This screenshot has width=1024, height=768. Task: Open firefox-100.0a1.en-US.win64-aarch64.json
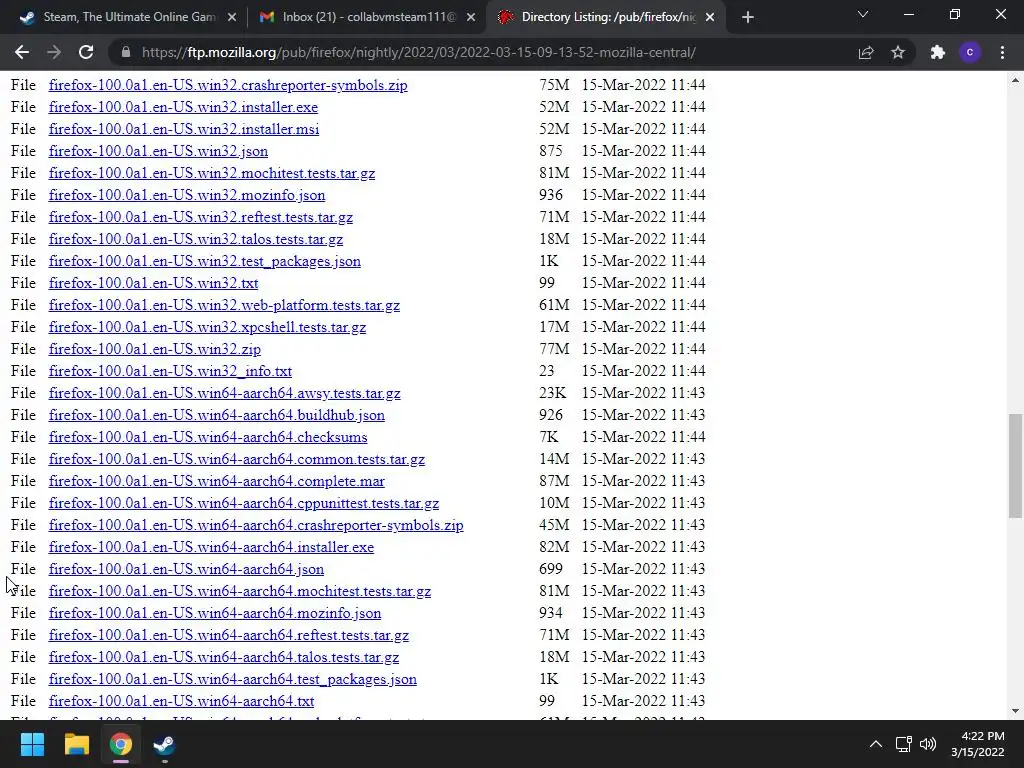(x=186, y=569)
